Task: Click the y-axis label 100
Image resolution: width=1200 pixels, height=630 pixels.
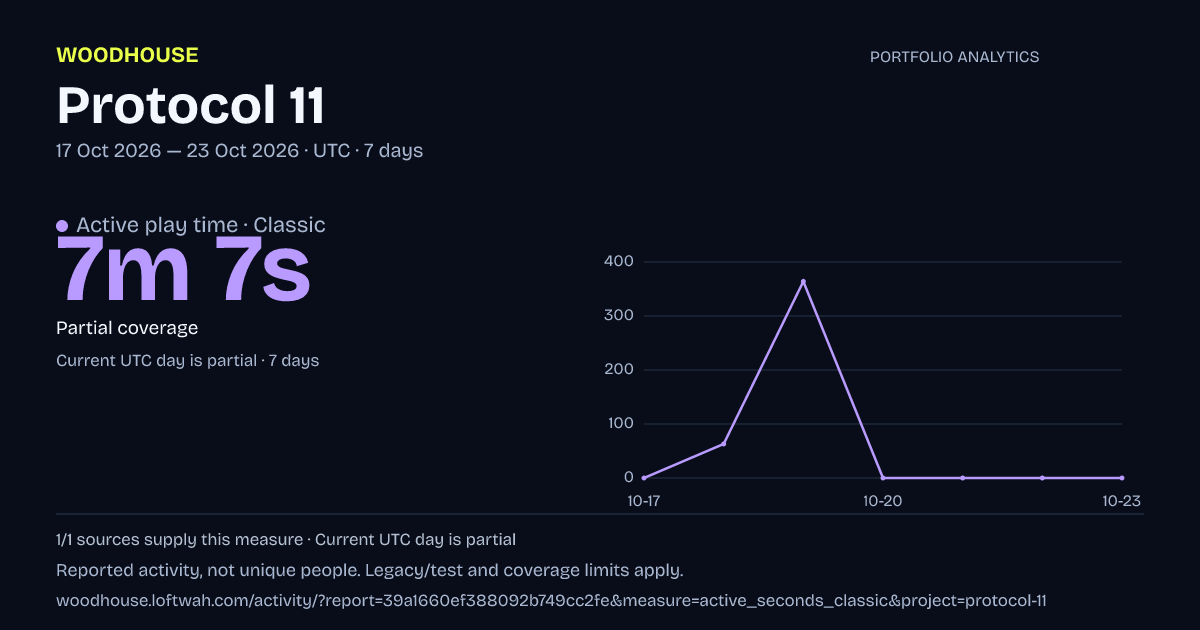Action: point(619,424)
